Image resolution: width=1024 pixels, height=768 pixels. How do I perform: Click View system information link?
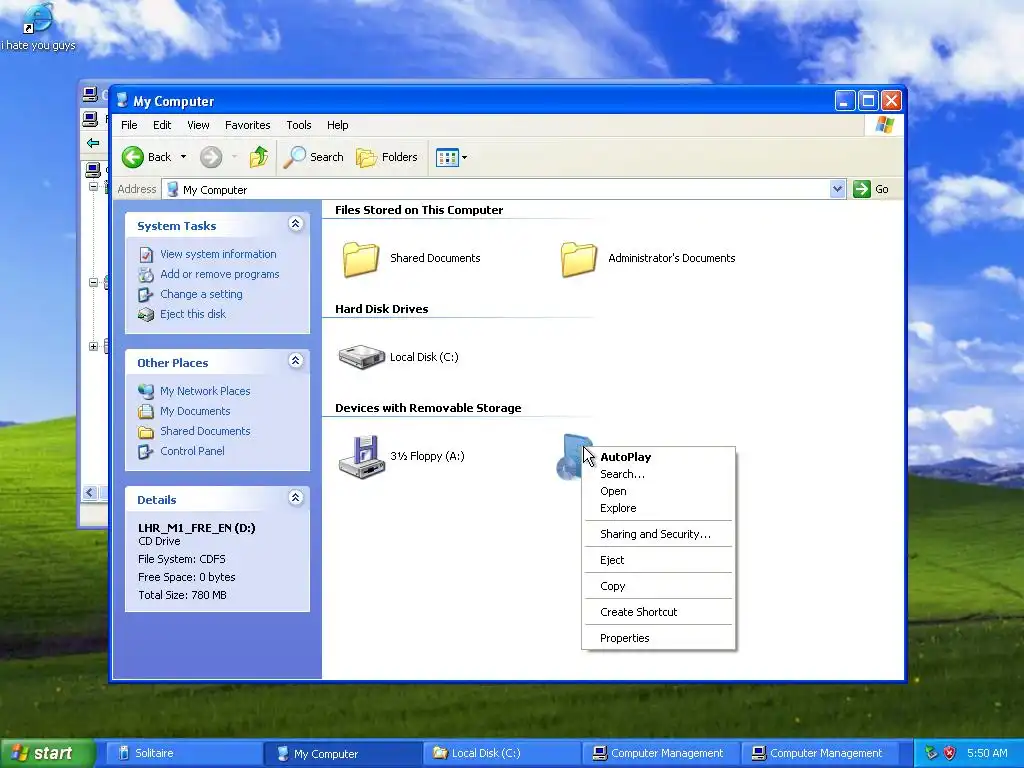[218, 254]
